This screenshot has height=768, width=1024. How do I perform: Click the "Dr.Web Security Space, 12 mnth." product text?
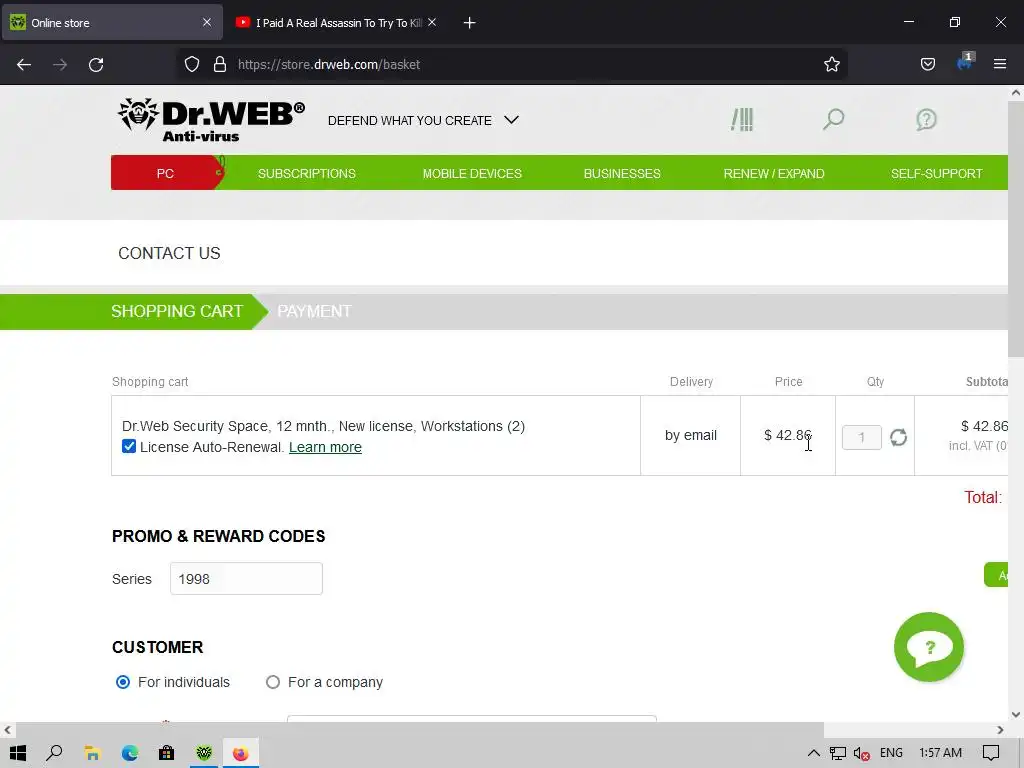228,426
